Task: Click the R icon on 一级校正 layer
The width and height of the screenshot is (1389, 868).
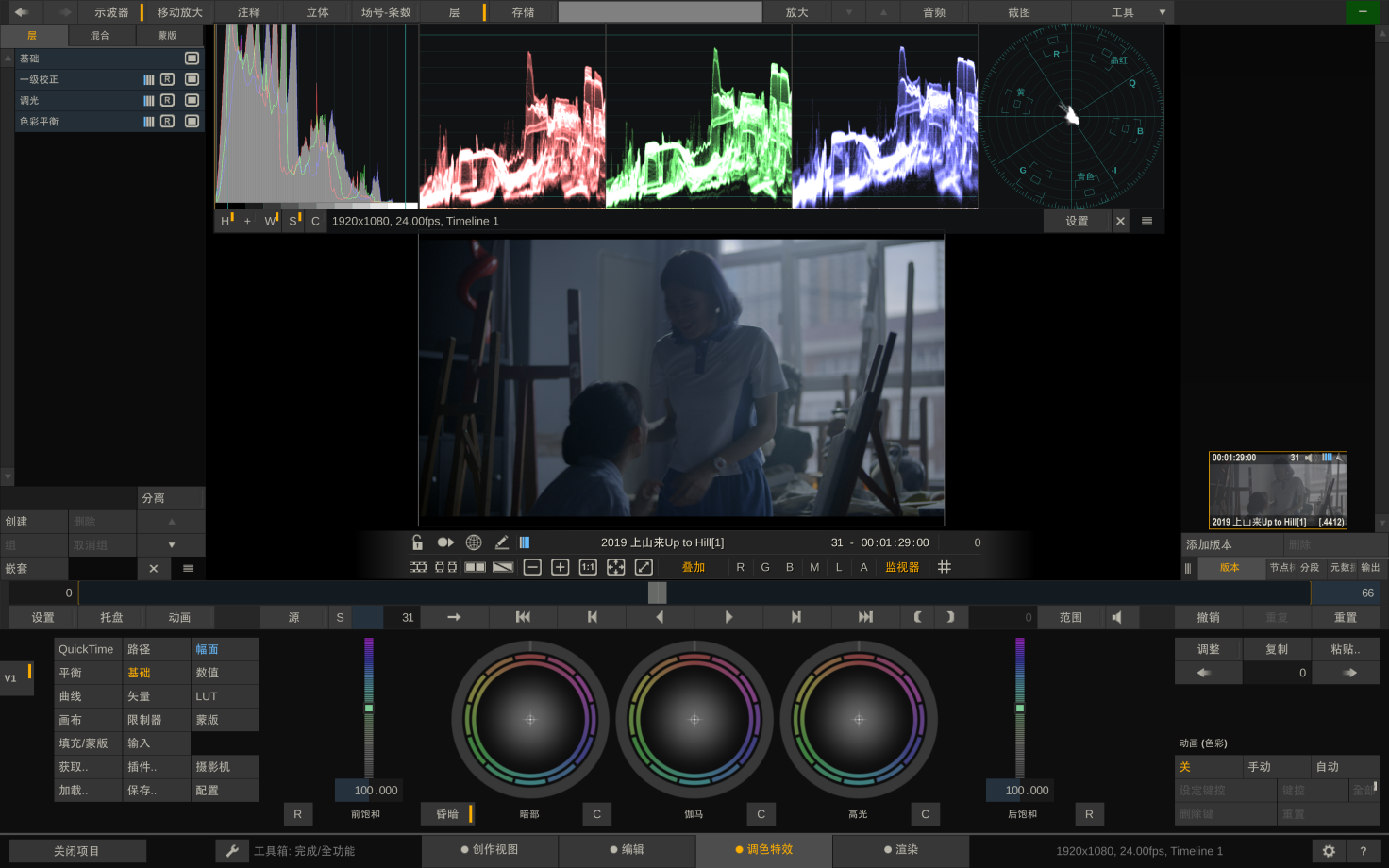Action: [x=167, y=79]
